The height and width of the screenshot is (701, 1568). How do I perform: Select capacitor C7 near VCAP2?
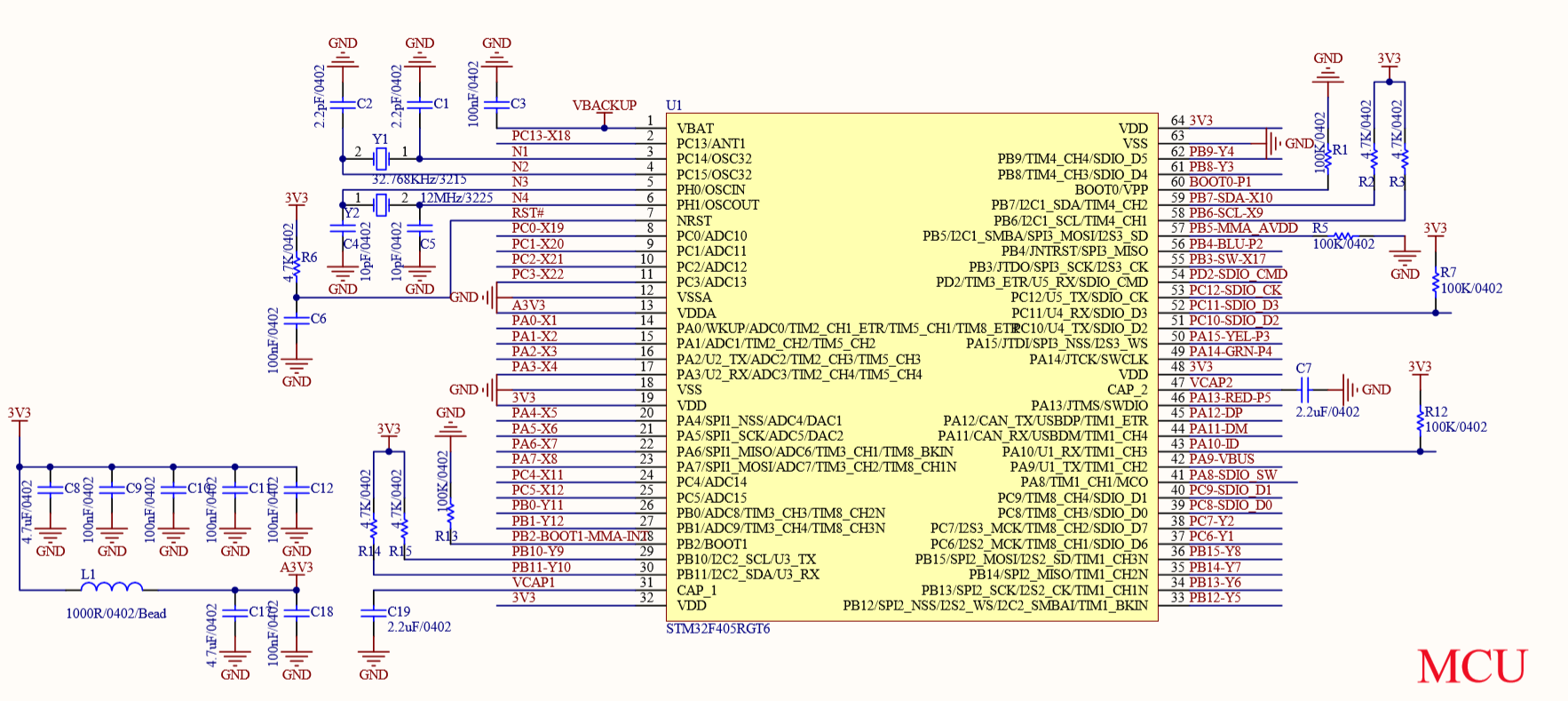(1304, 389)
